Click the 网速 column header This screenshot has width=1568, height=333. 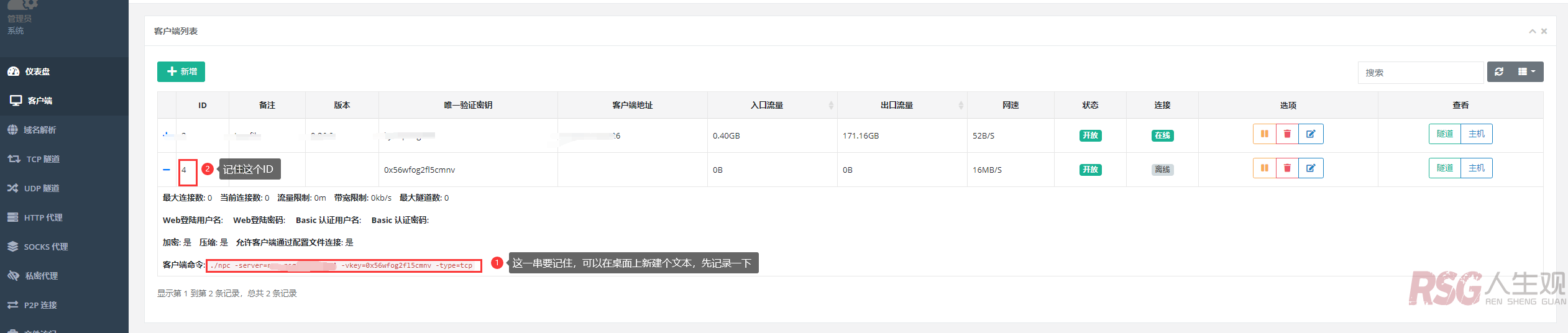pos(1011,105)
